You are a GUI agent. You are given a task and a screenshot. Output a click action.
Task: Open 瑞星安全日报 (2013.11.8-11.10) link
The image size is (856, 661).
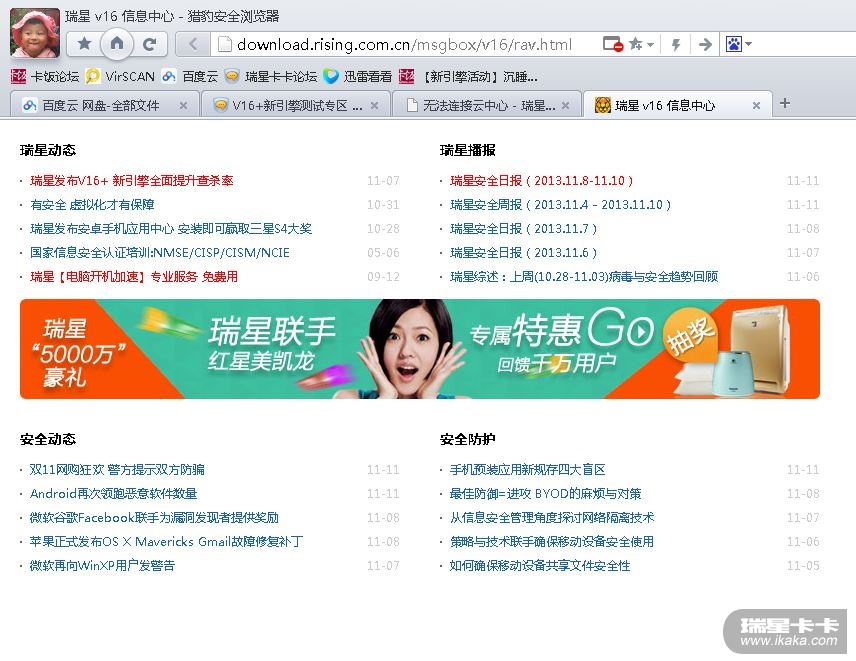(x=542, y=181)
